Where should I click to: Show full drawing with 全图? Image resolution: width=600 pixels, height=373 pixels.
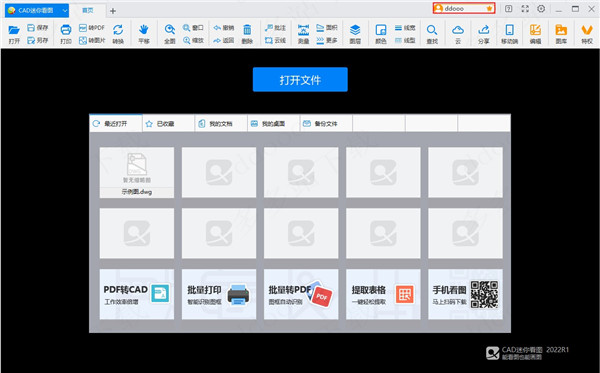170,34
